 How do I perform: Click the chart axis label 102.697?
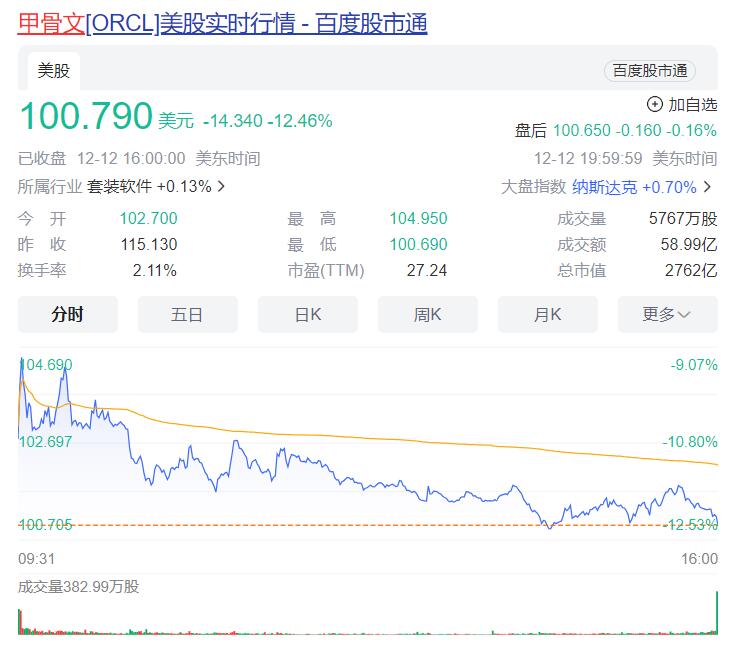point(45,442)
